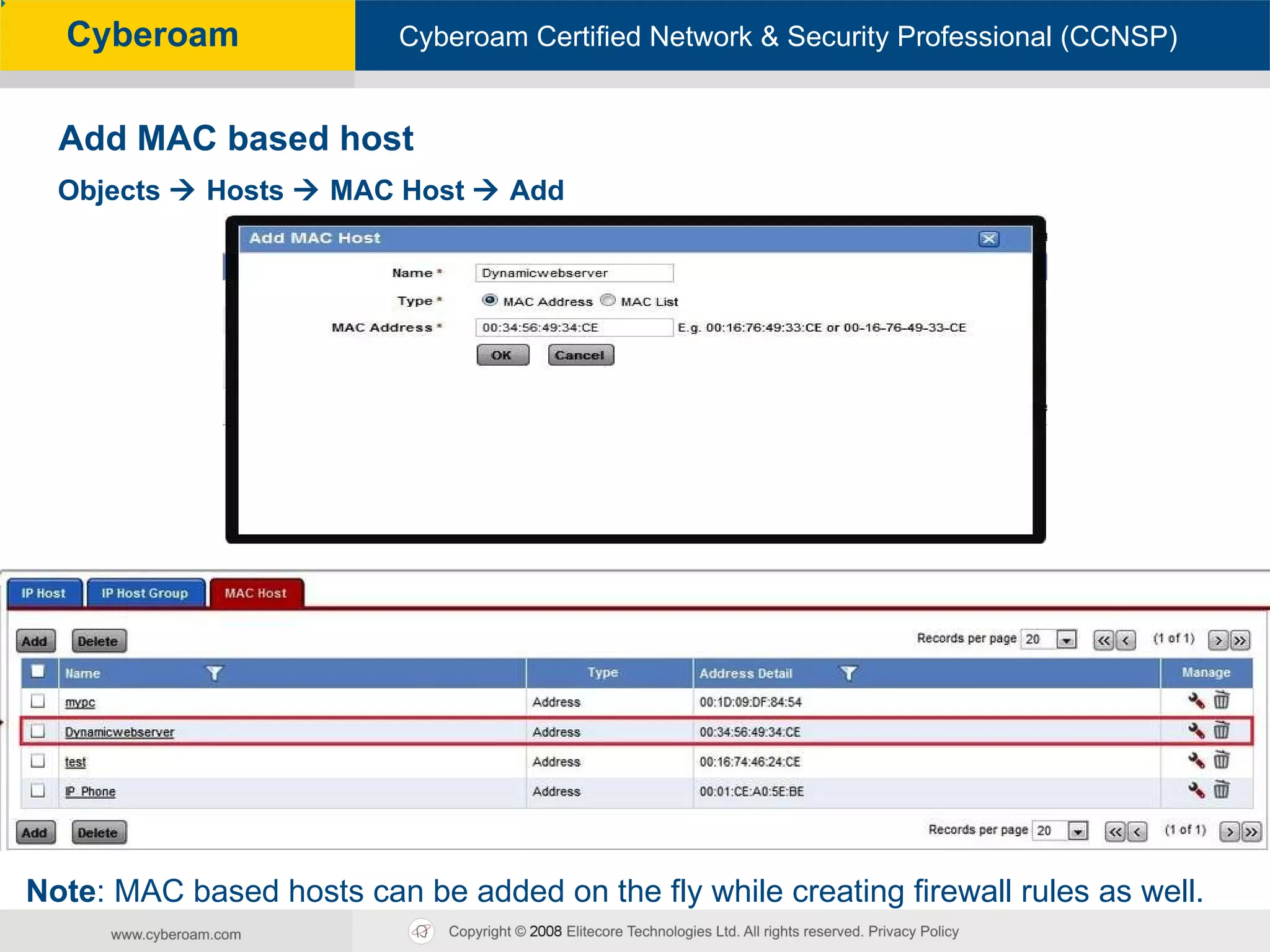The image size is (1270, 952).
Task: Switch to the IP Host Group tab
Action: pyautogui.click(x=145, y=593)
